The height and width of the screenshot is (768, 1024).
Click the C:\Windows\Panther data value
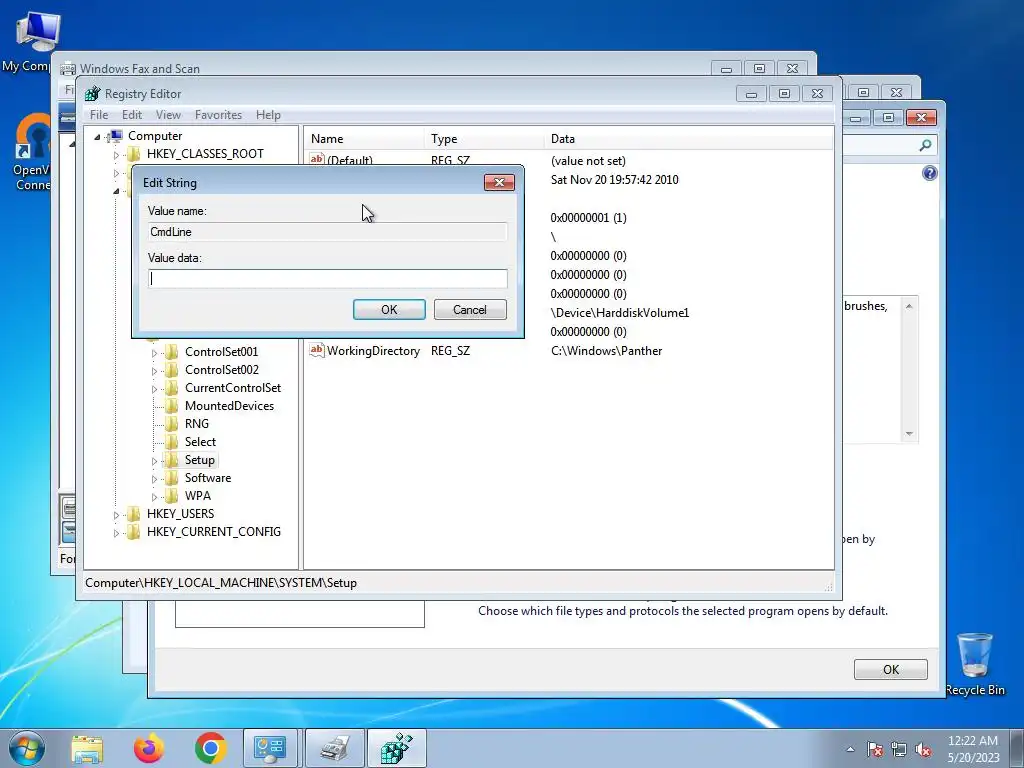(x=606, y=351)
